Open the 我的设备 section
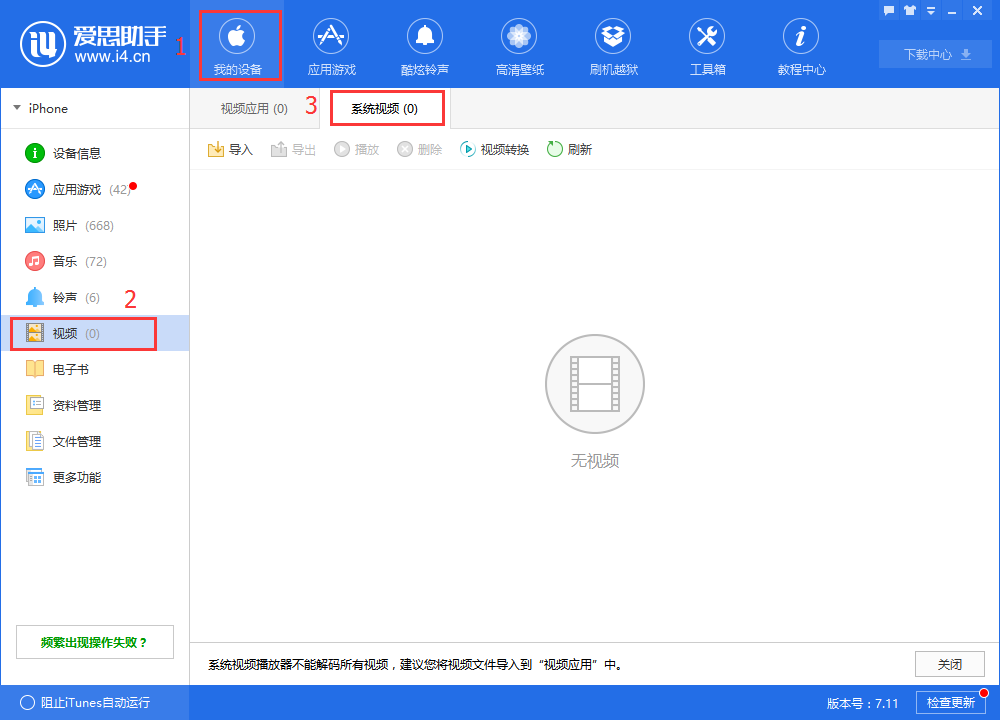 click(x=237, y=46)
